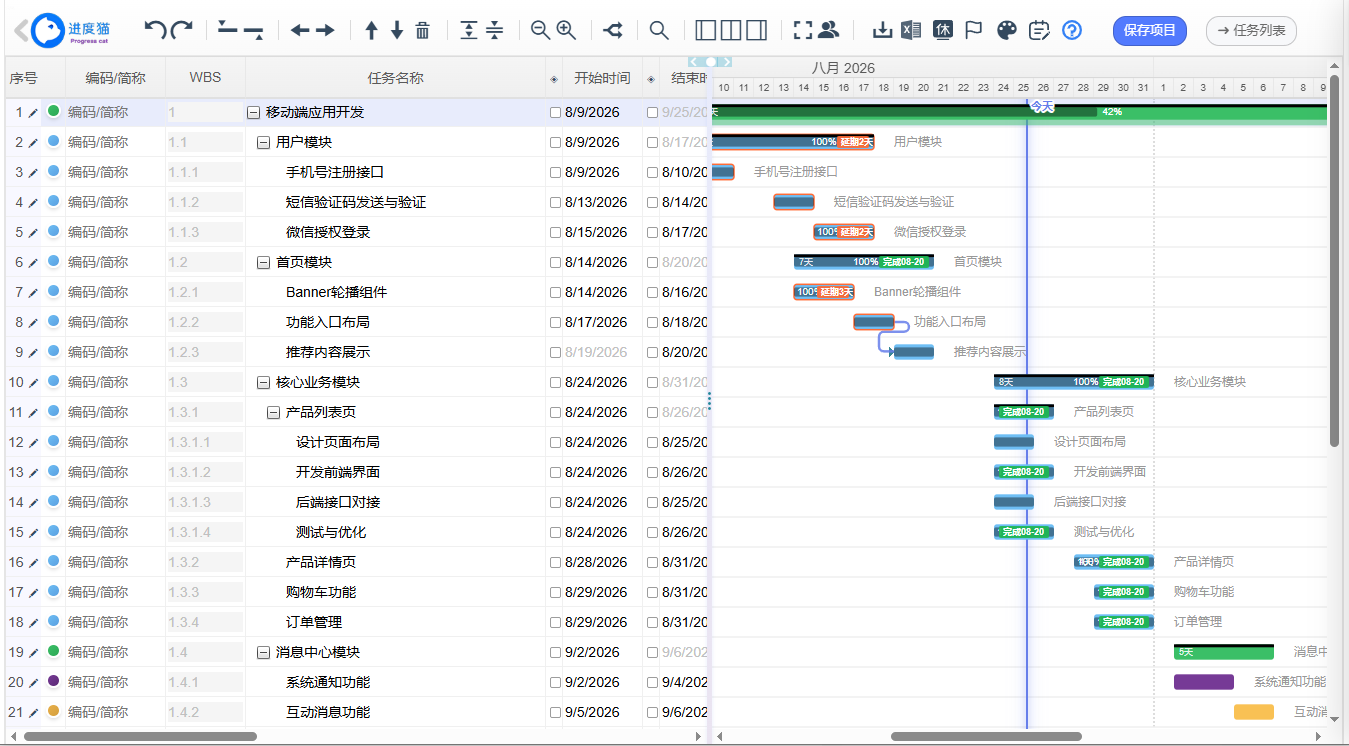Open the calendar notes icon
The width and height of the screenshot is (1349, 746).
click(x=1039, y=30)
